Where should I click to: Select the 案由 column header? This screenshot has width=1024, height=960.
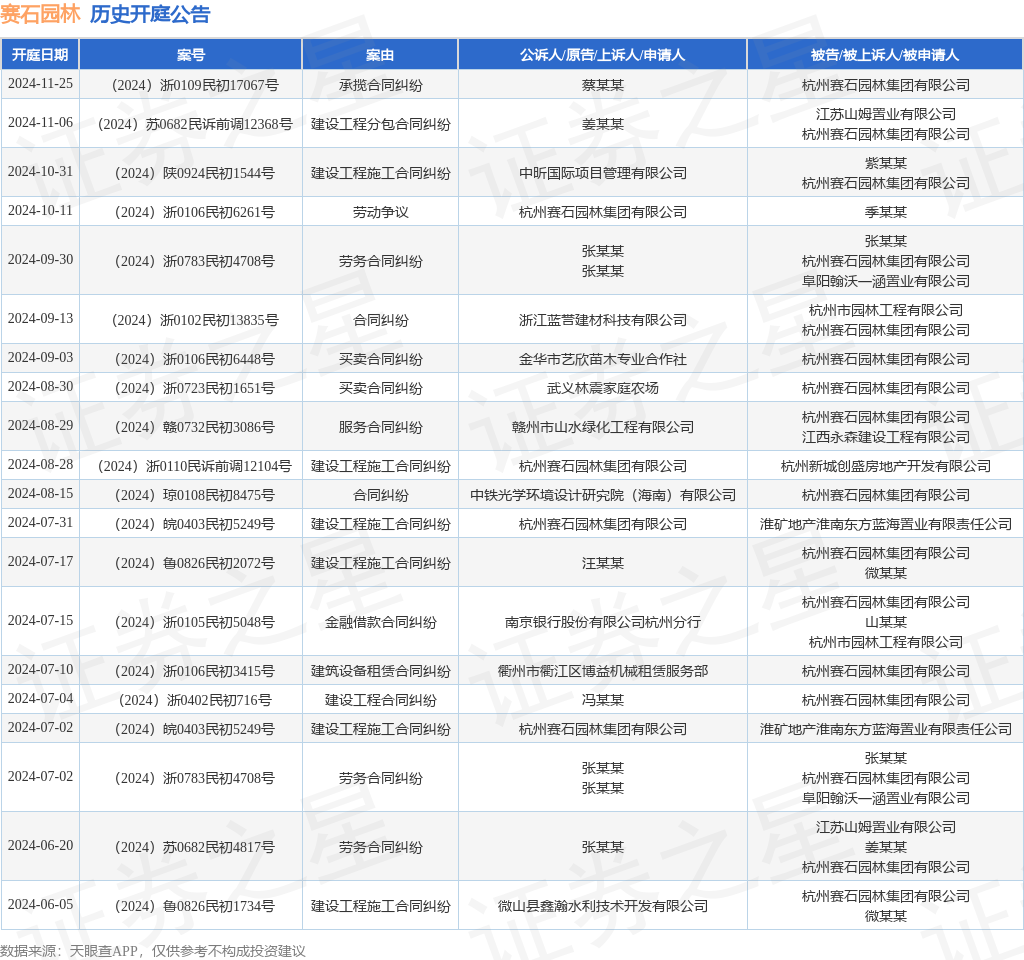point(380,55)
